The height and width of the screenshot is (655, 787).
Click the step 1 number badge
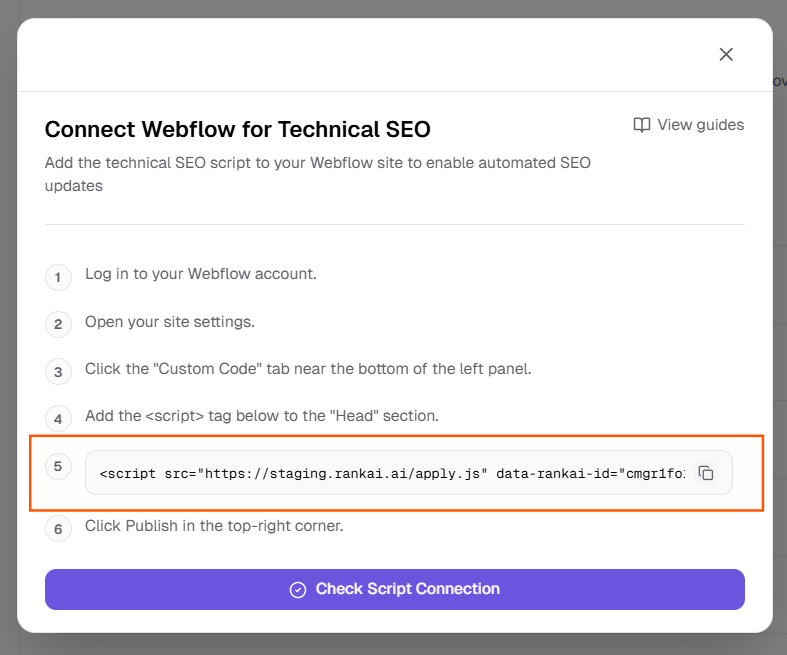pyautogui.click(x=58, y=276)
